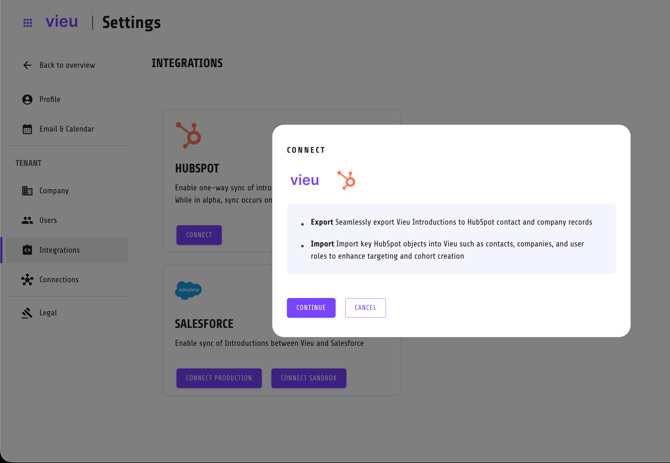Open the apps grid menu icon

pos(27,23)
